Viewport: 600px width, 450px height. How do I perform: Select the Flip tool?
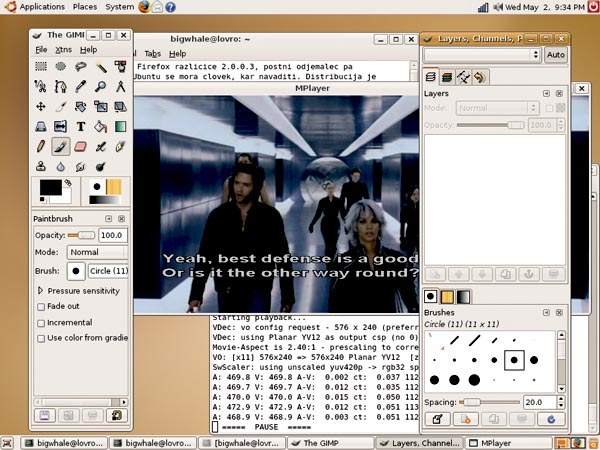point(61,126)
